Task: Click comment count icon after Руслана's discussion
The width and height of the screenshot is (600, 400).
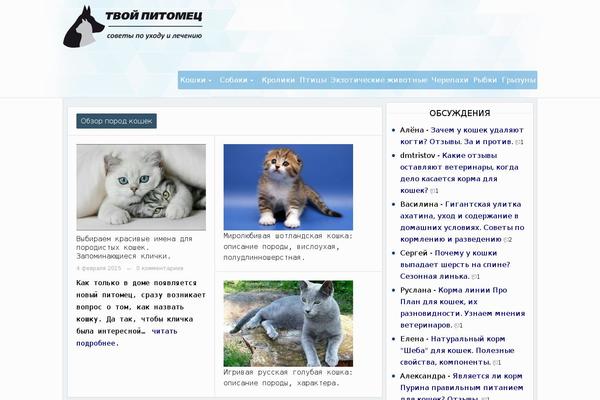Action: click(x=459, y=325)
